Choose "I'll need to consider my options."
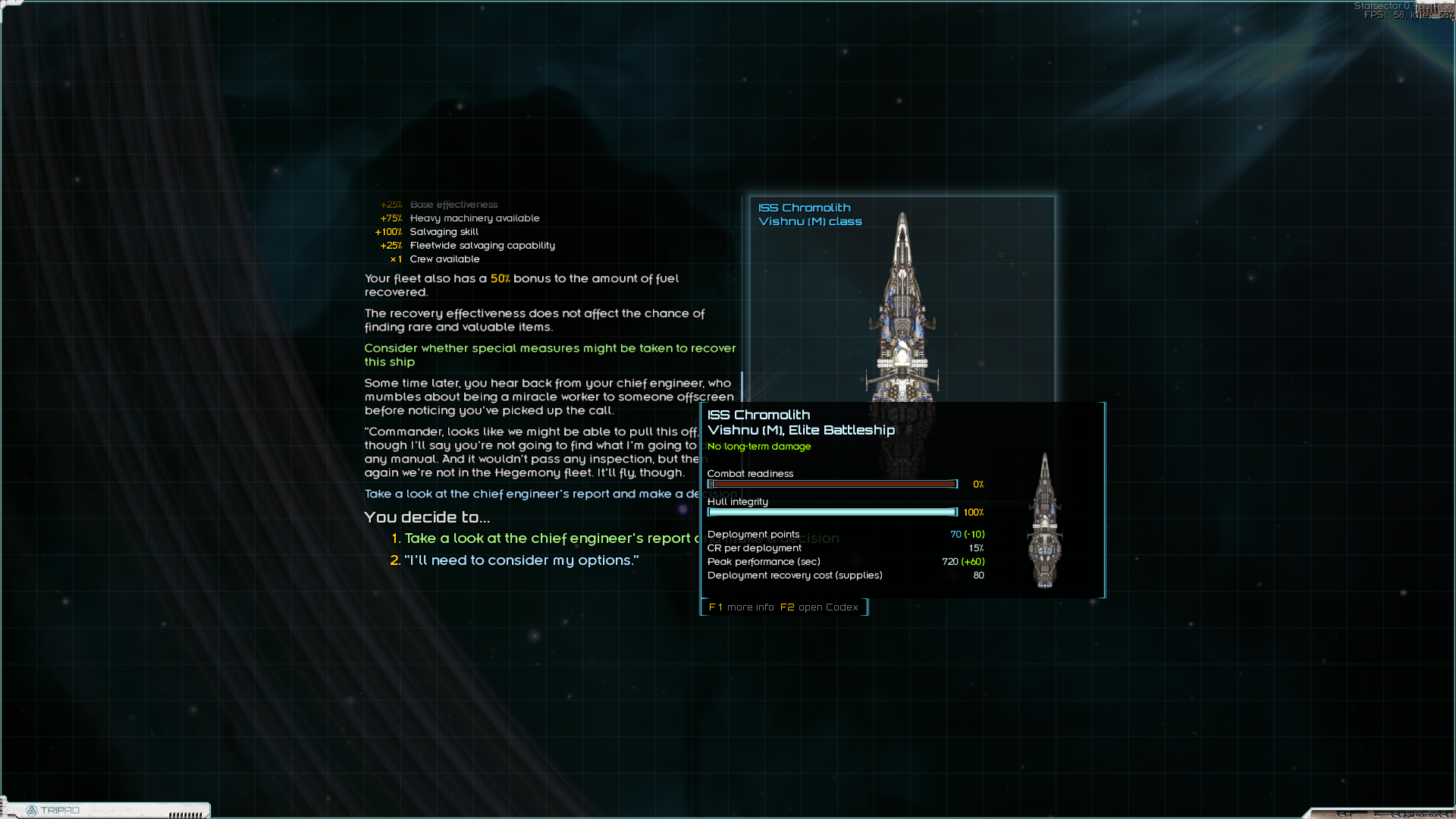Image resolution: width=1456 pixels, height=819 pixels. pos(521,560)
